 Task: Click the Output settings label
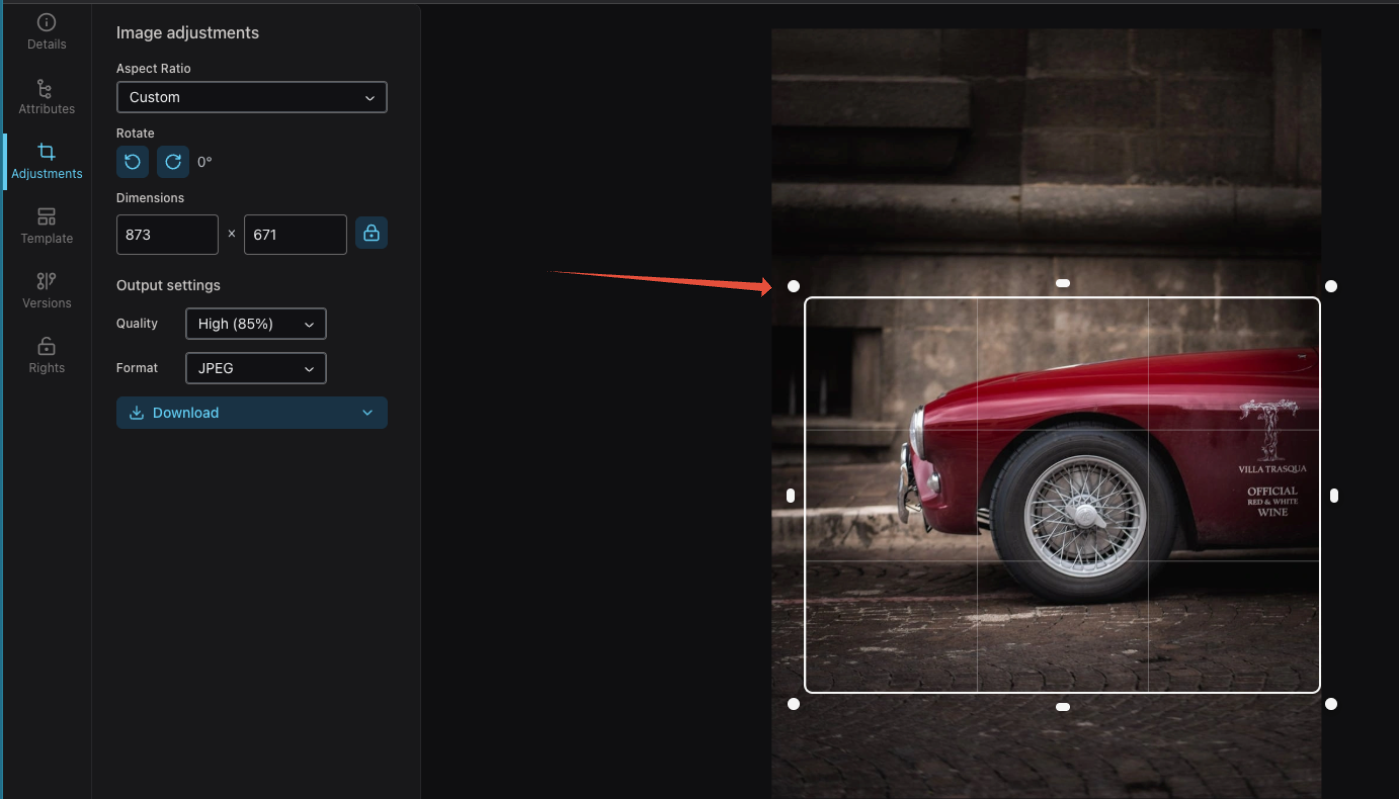pyautogui.click(x=168, y=285)
